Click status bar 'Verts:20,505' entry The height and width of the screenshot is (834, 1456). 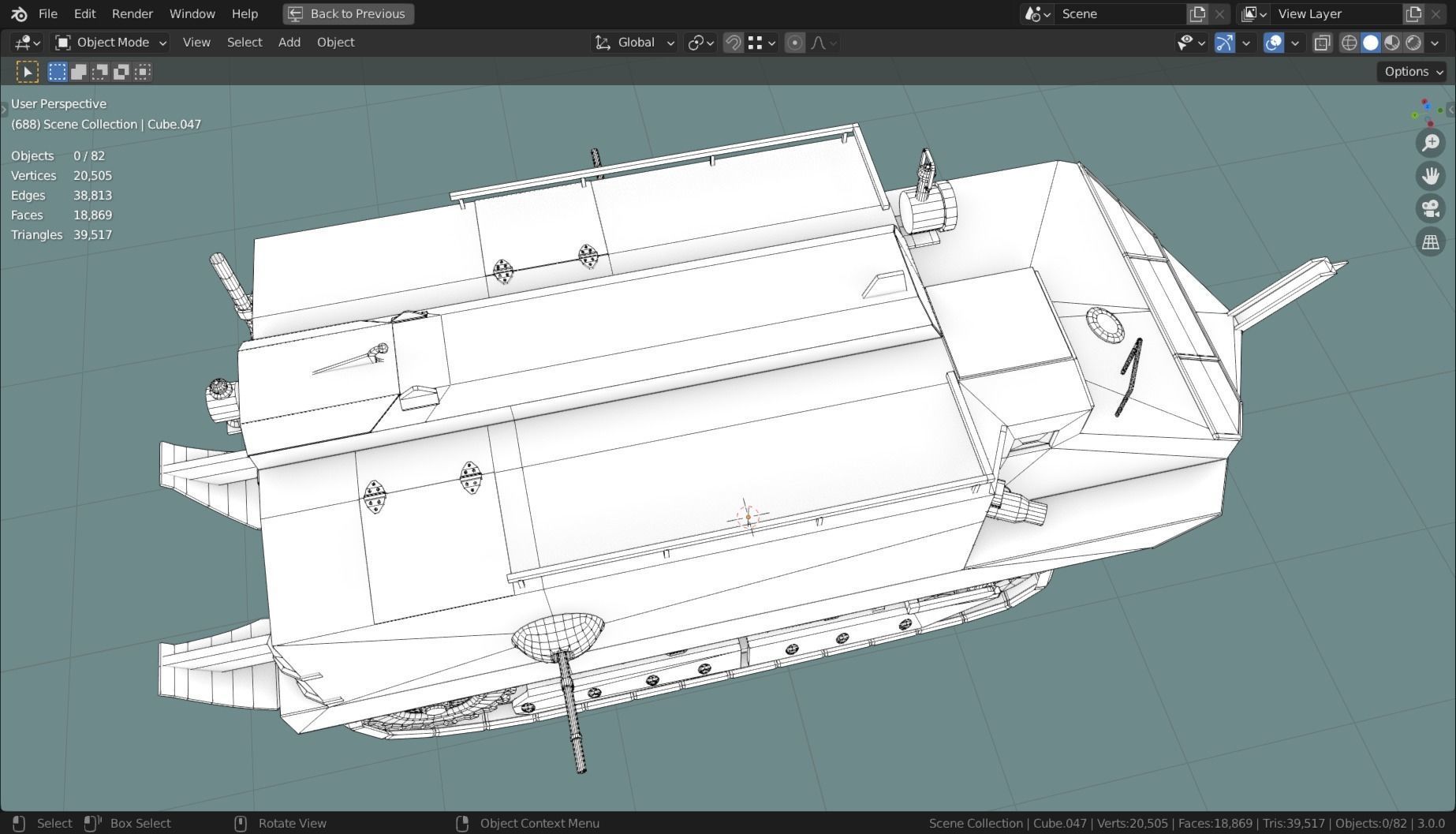pyautogui.click(x=1132, y=823)
